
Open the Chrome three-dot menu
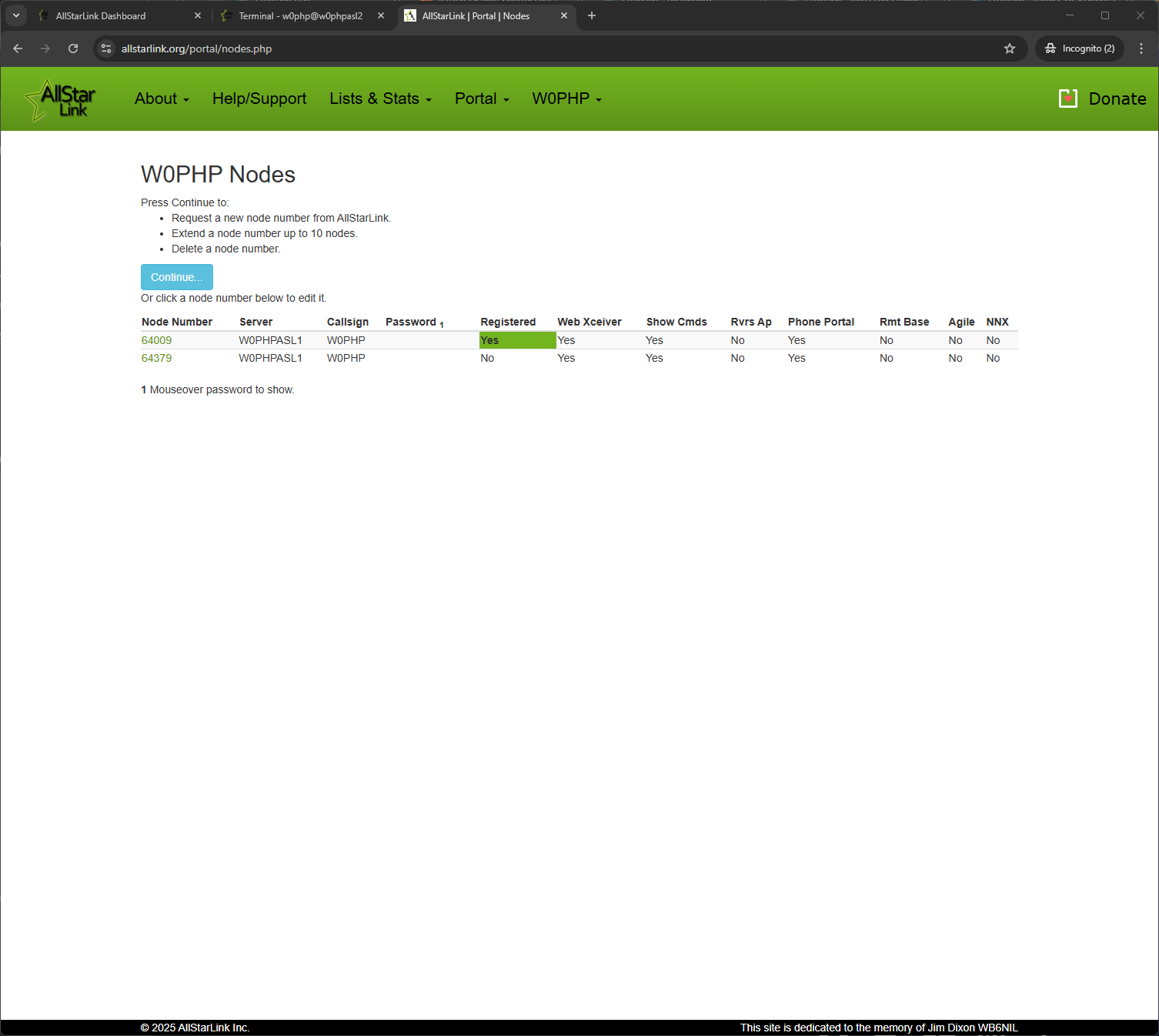pyautogui.click(x=1141, y=48)
